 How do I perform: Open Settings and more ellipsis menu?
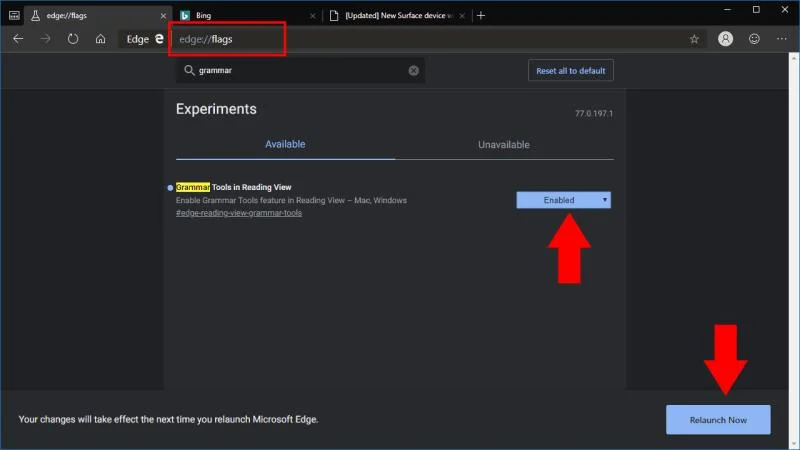coord(782,39)
